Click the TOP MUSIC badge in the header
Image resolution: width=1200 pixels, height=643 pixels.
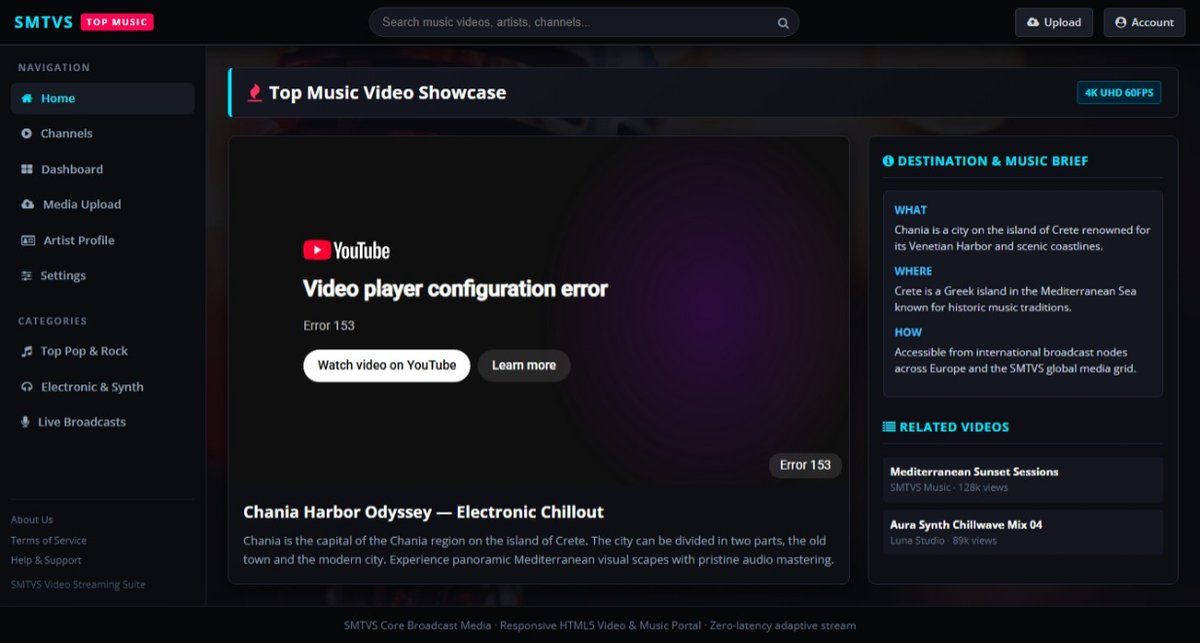point(117,22)
